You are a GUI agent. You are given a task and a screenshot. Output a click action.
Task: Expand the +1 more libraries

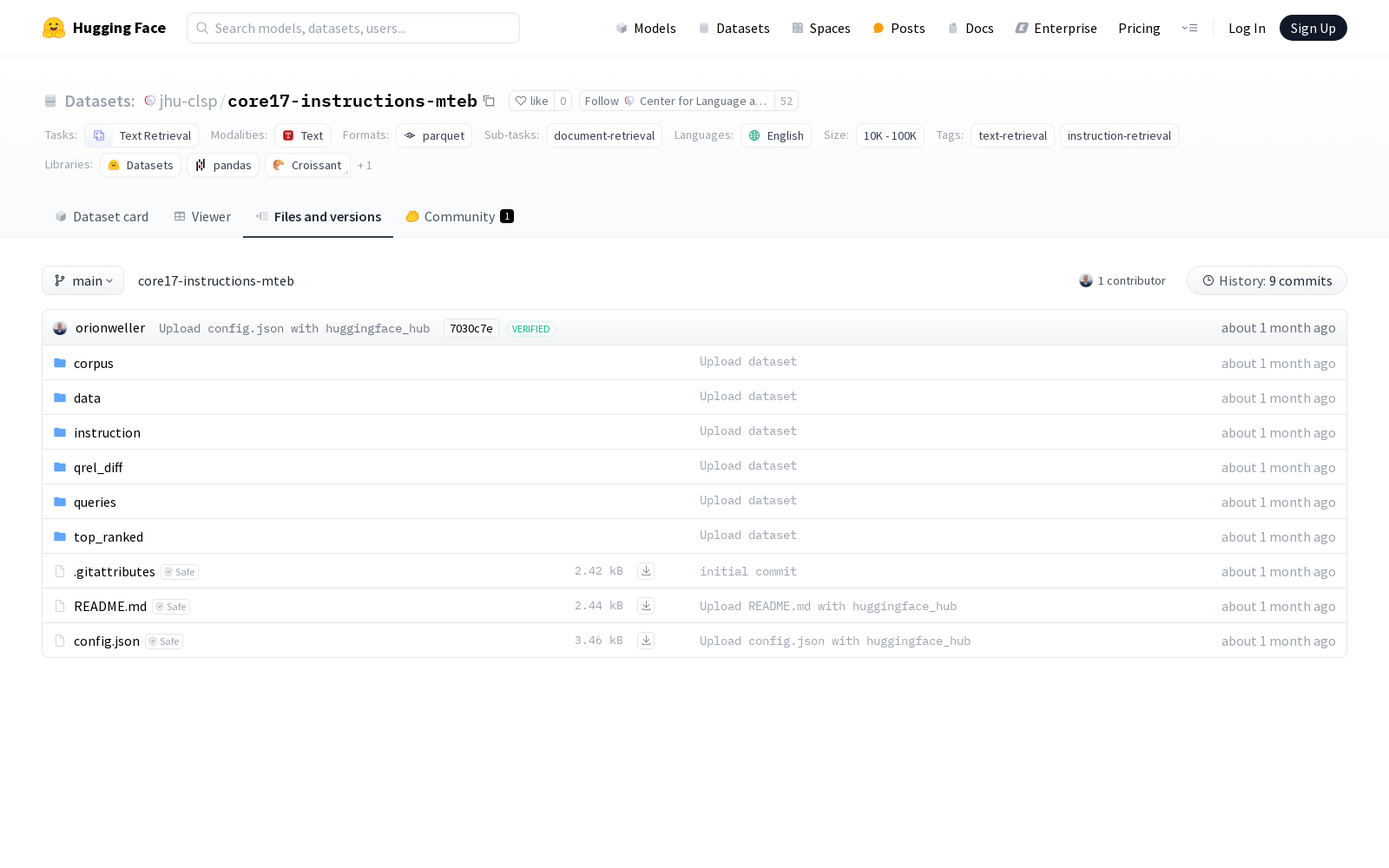(x=365, y=166)
